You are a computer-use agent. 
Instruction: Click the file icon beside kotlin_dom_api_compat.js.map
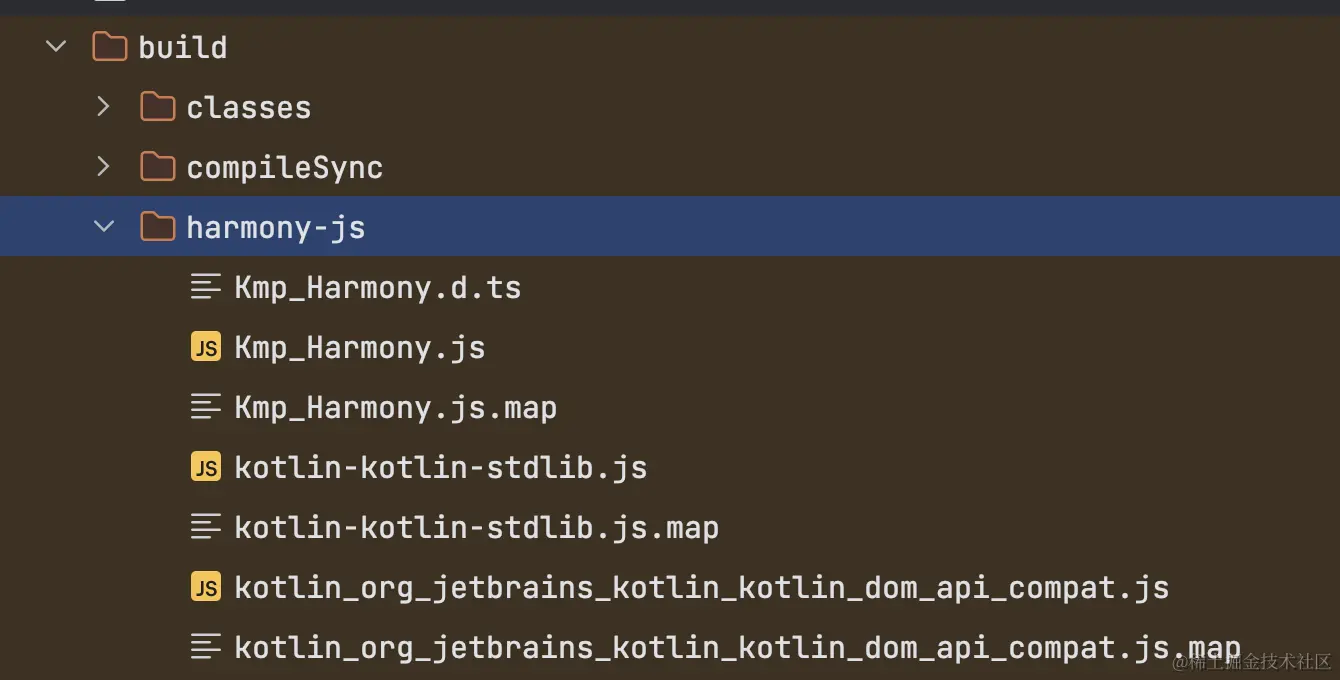click(205, 647)
